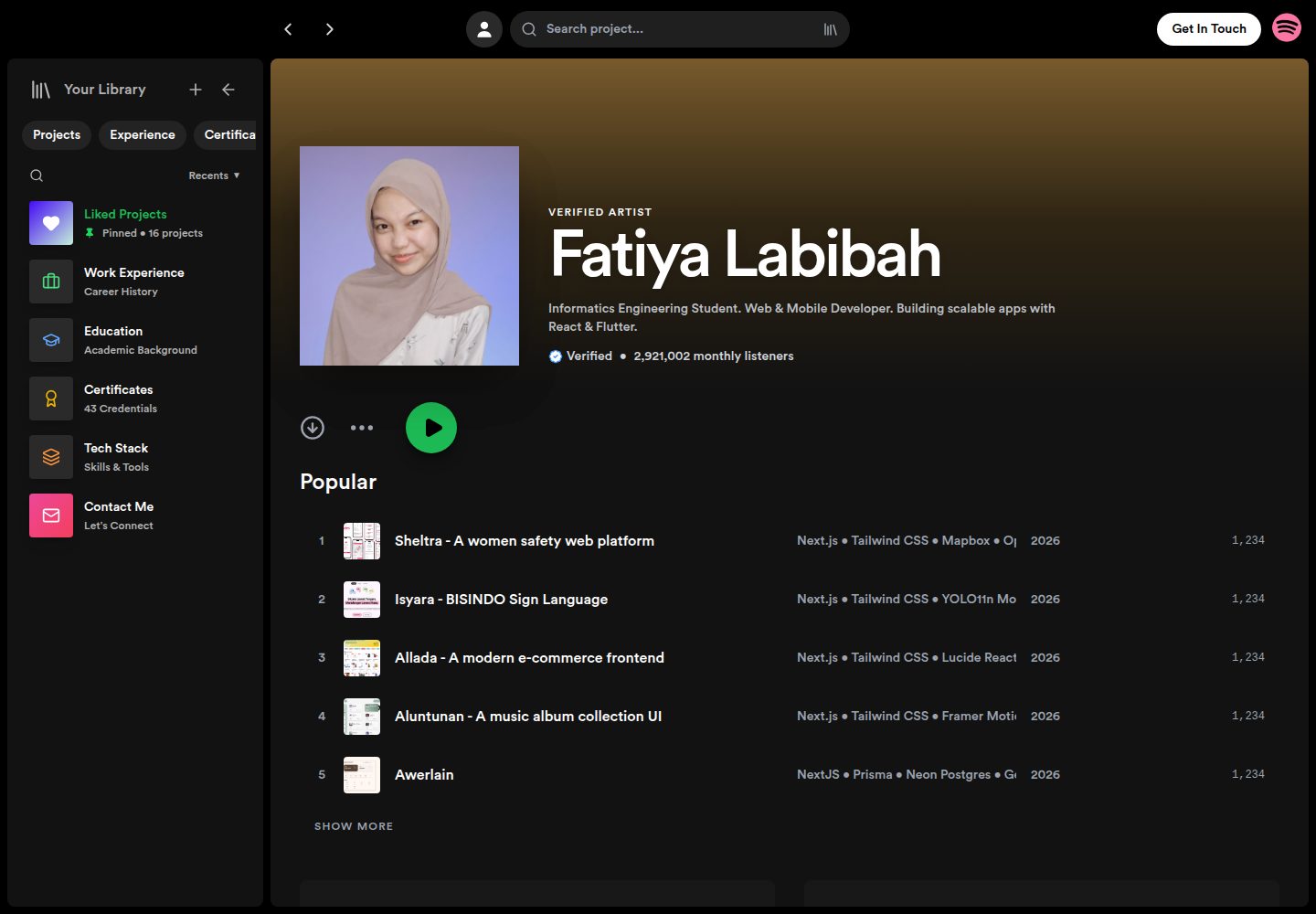The image size is (1316, 914).
Task: Open Allada e-commerce frontend project
Action: click(x=790, y=658)
